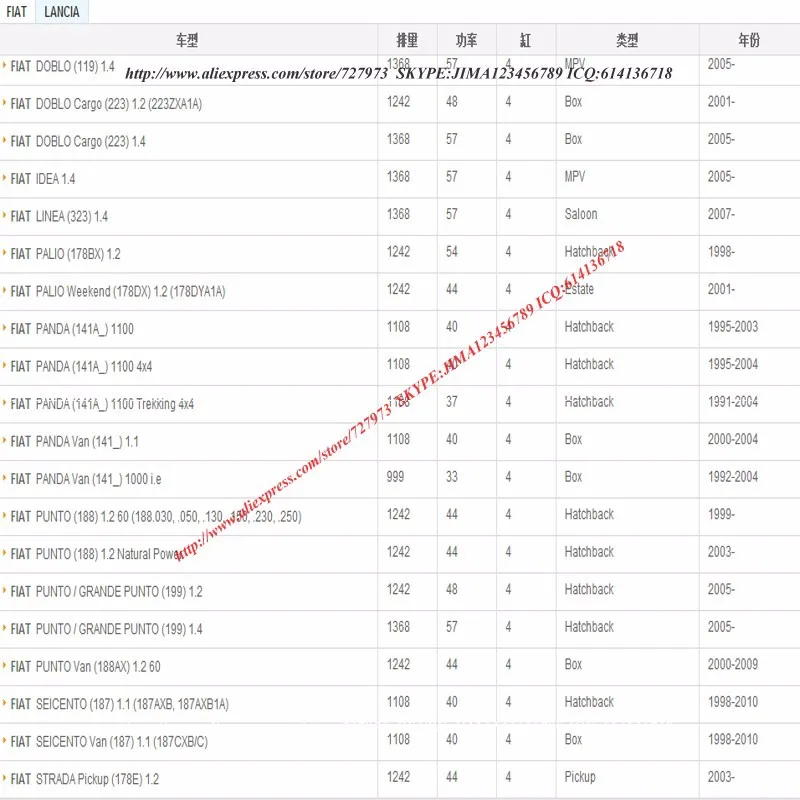The height and width of the screenshot is (800, 800).
Task: Expand arrow beside FIAT IDEA 1.4
Action: tap(4, 178)
